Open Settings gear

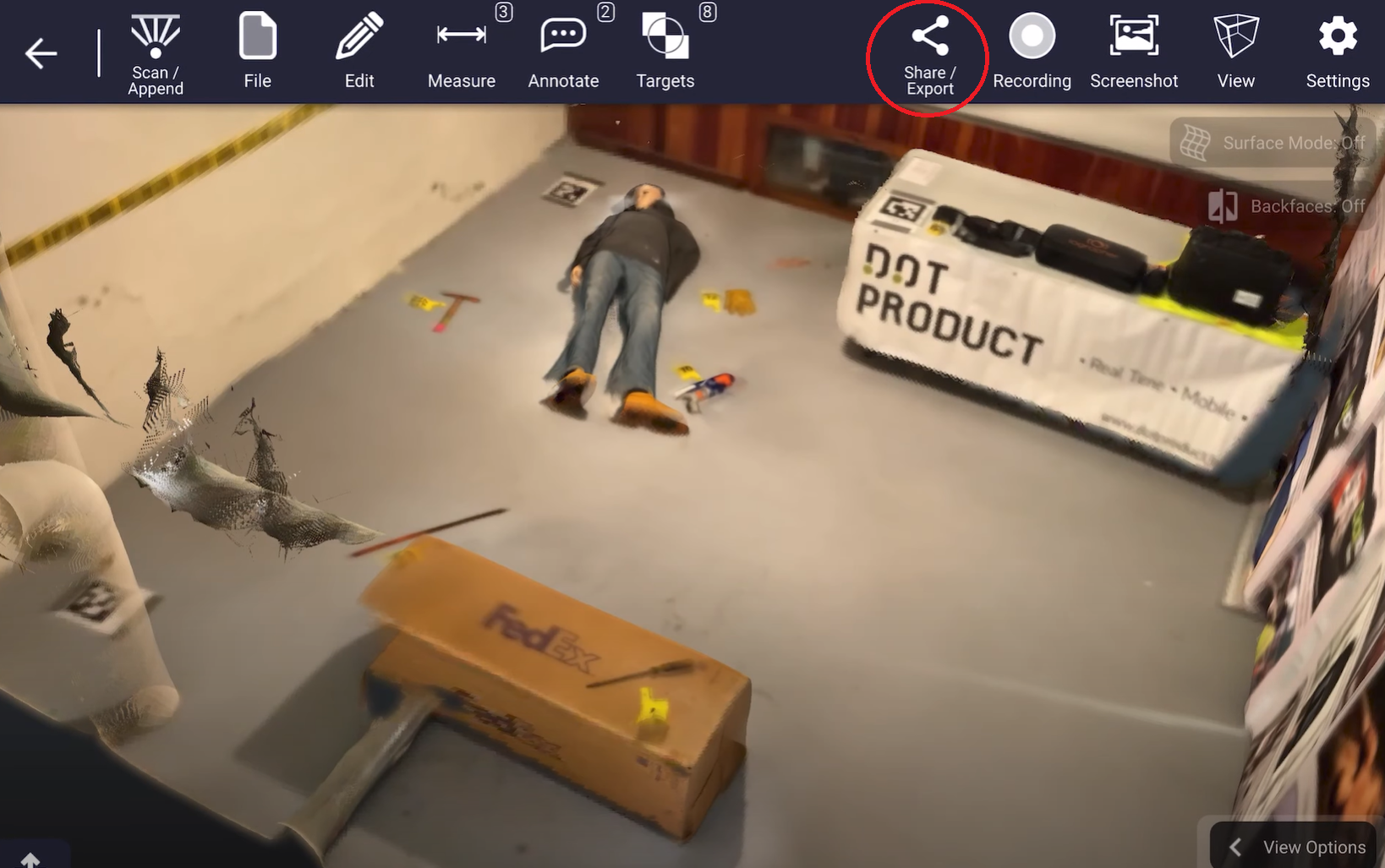[1338, 52]
